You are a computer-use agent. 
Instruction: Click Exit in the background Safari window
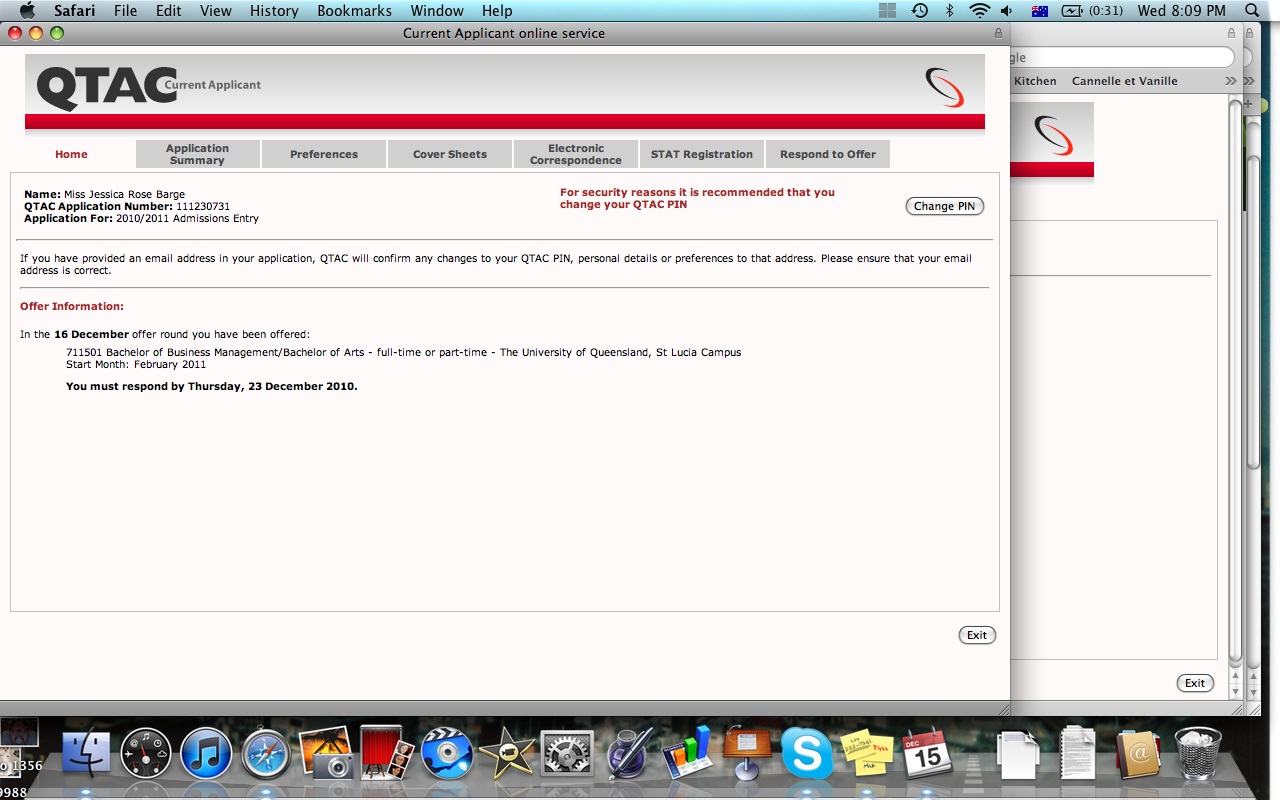click(x=1195, y=683)
